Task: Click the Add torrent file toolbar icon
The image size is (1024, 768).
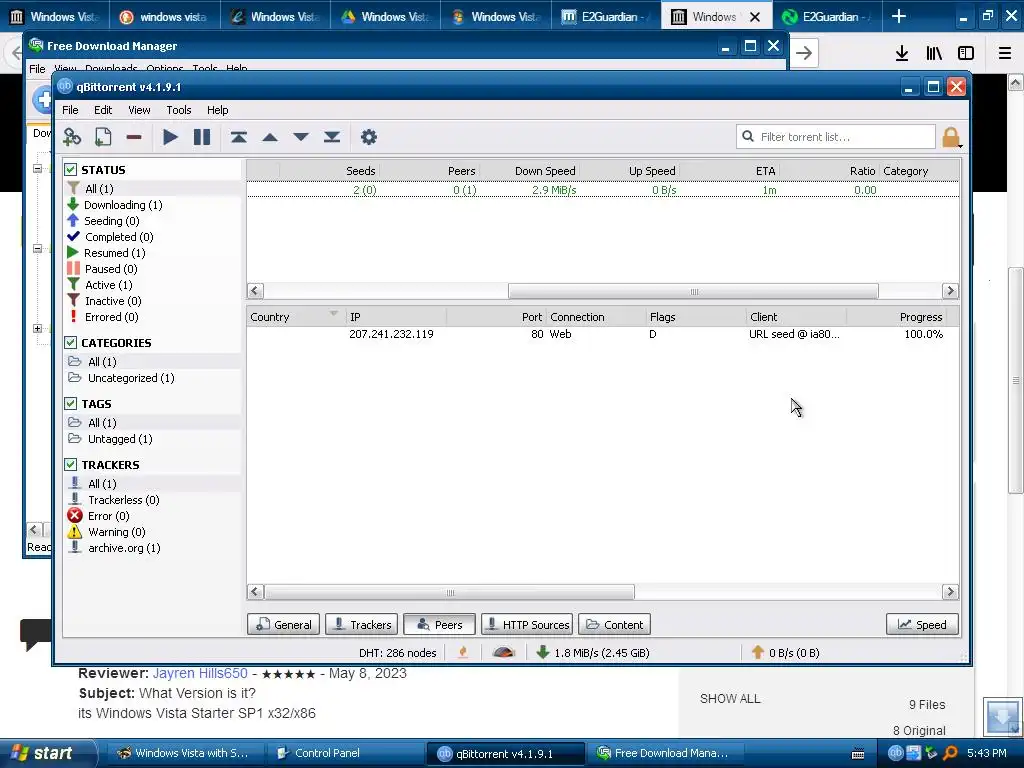Action: (103, 137)
